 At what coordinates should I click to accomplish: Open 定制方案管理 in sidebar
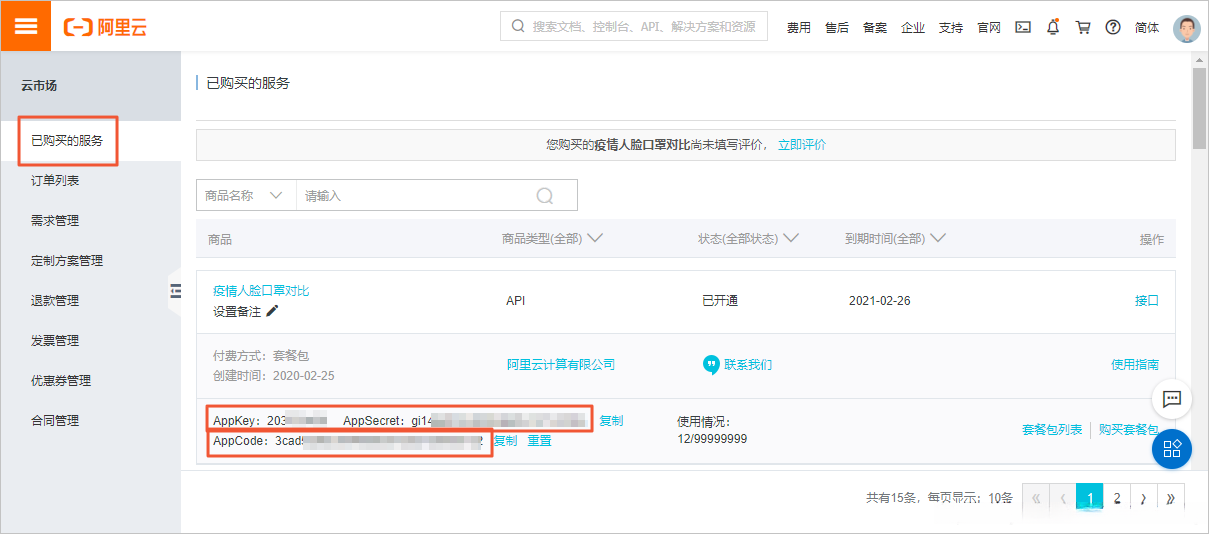coord(67,261)
